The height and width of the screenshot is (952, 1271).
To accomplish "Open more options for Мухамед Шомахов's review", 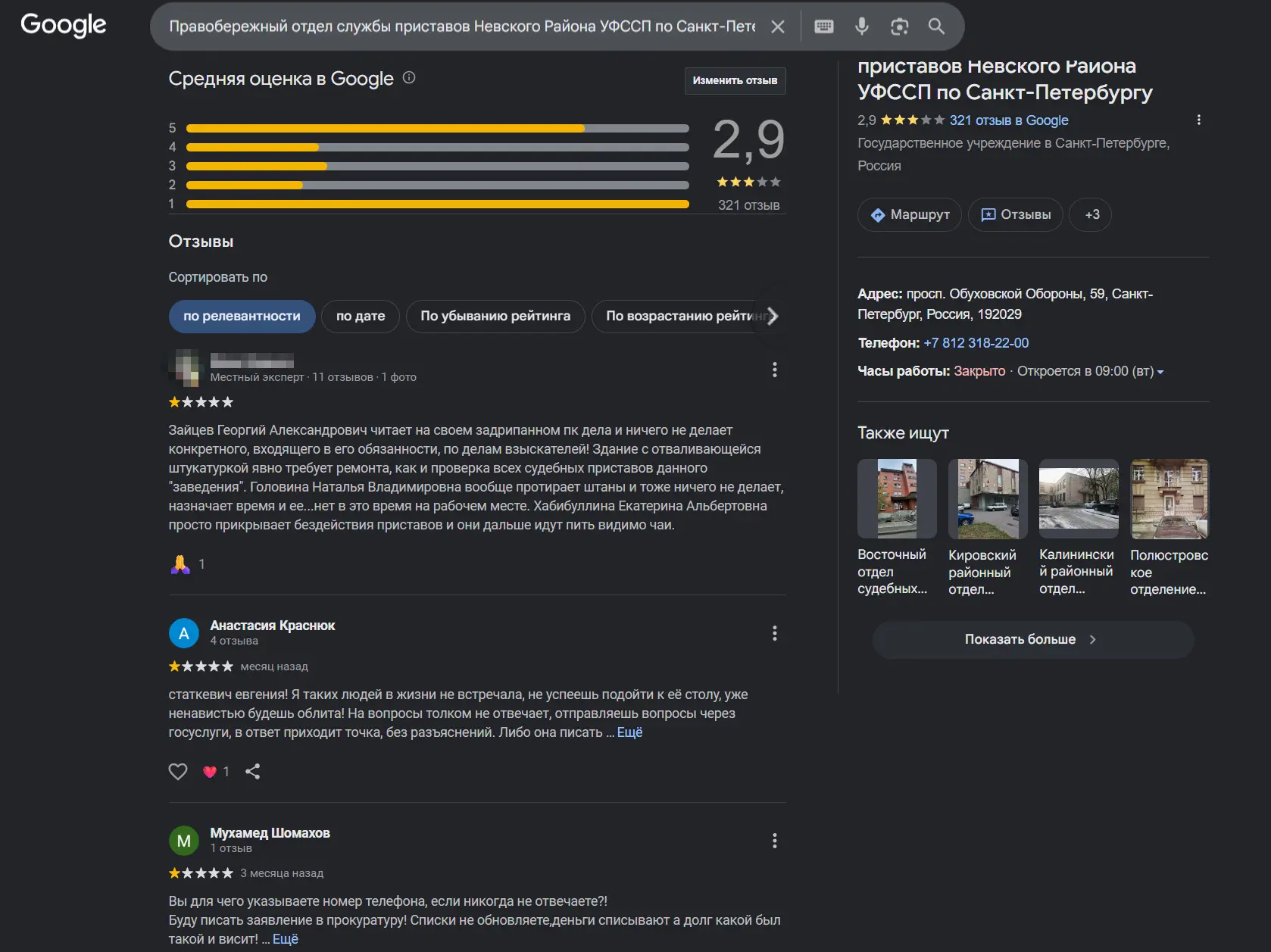I will pyautogui.click(x=774, y=841).
